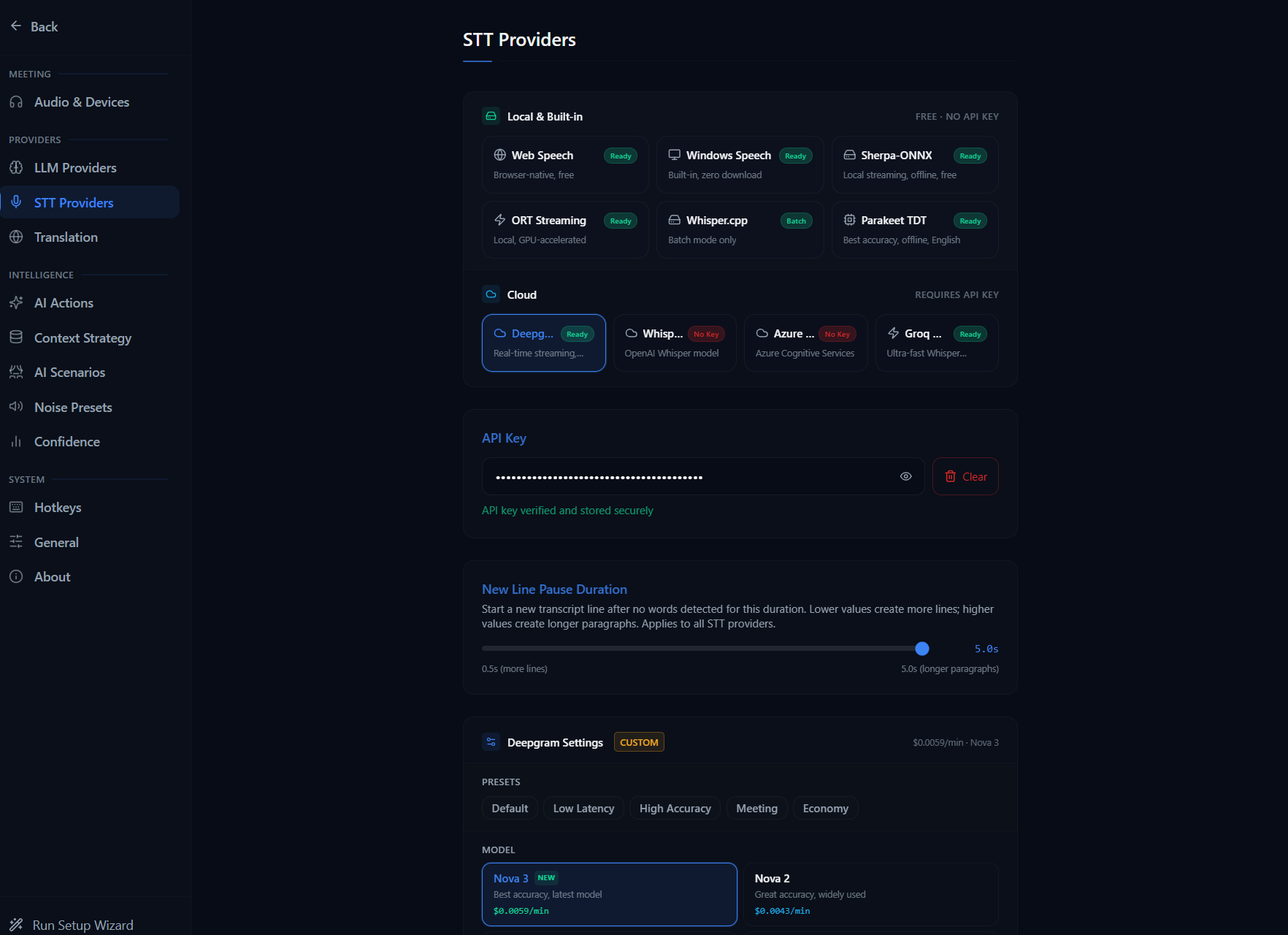Image resolution: width=1288 pixels, height=935 pixels.
Task: Open Audio & Devices settings
Action: pos(81,102)
